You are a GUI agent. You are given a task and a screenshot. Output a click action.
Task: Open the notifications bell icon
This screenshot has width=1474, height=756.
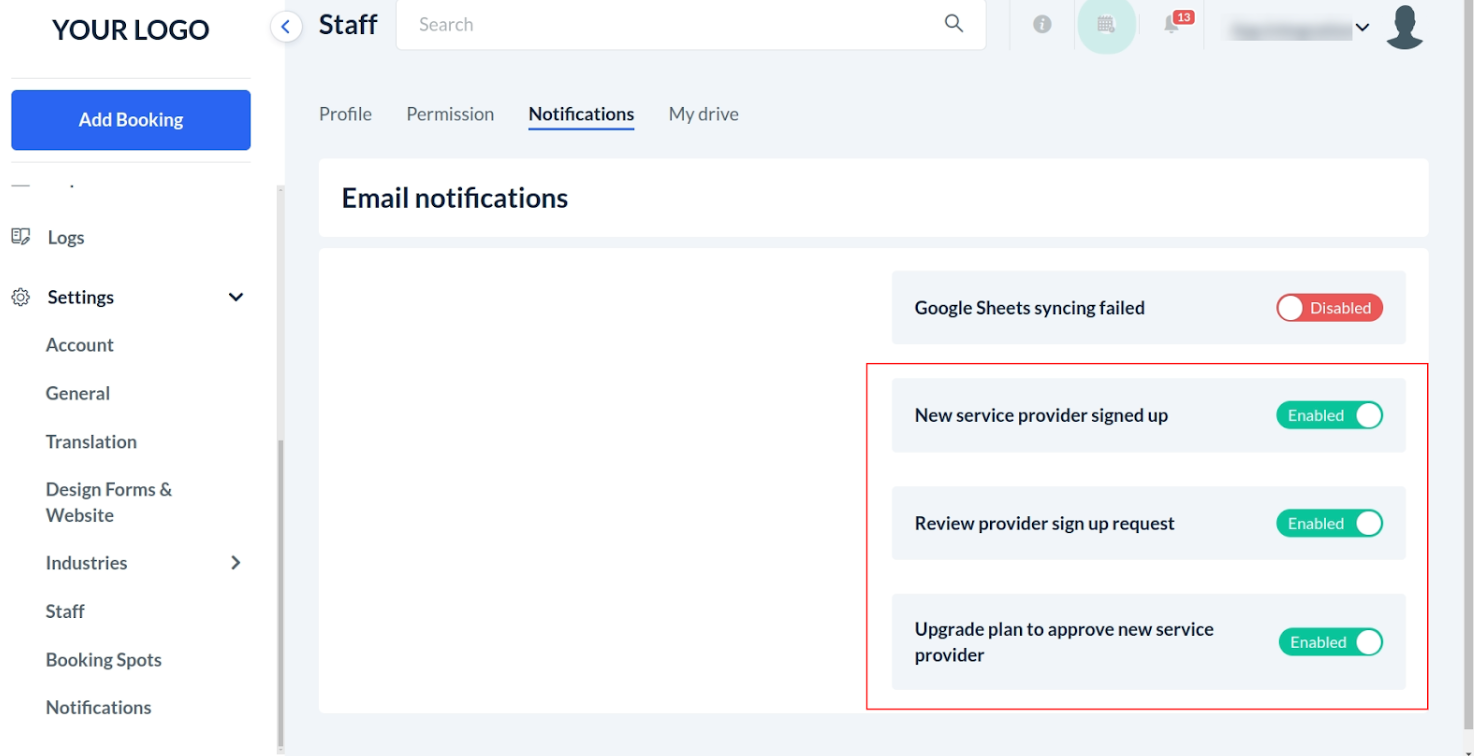coord(1172,25)
